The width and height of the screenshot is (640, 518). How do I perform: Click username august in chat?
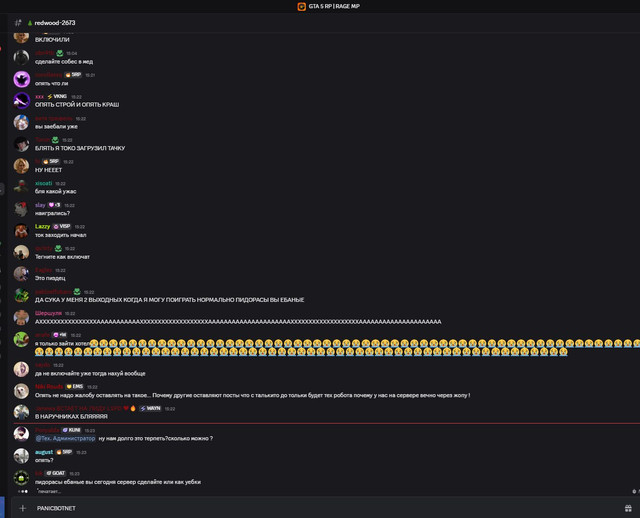click(44, 452)
